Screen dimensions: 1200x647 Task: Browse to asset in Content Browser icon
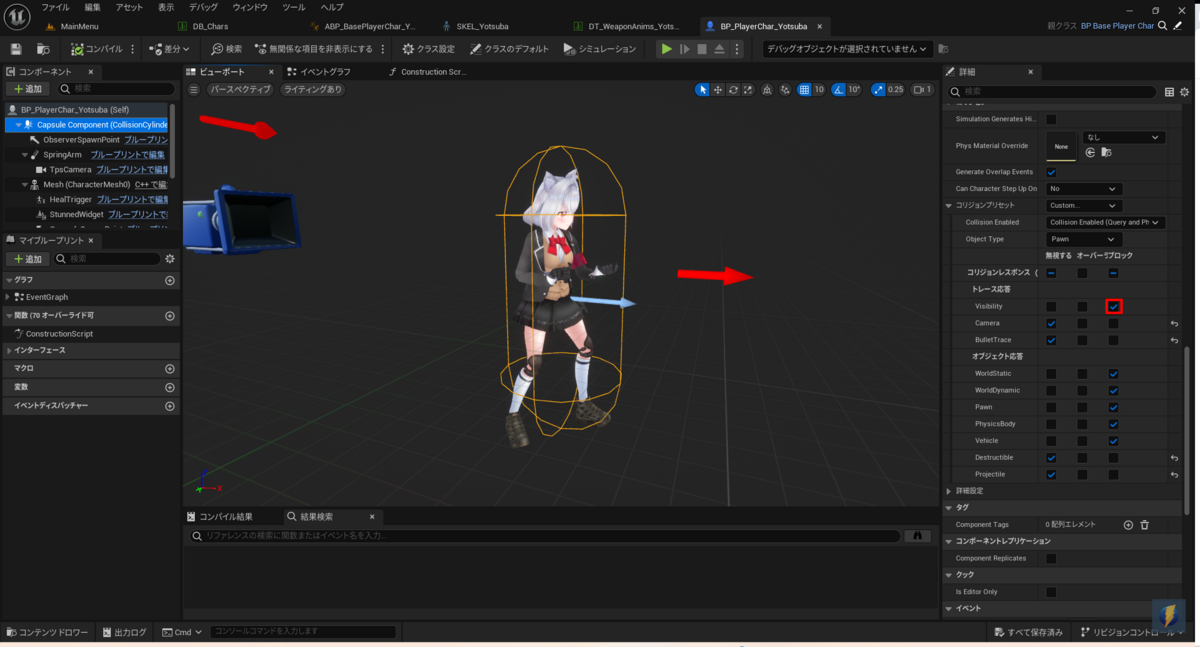pos(43,48)
